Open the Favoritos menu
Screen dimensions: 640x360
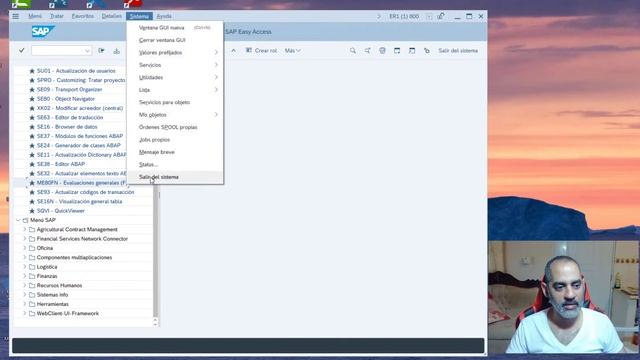coord(83,16)
